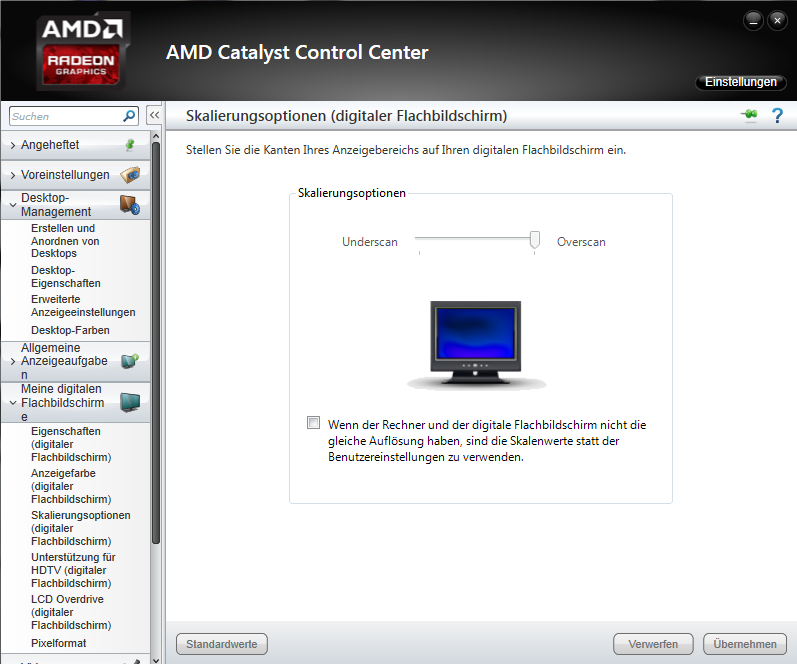The height and width of the screenshot is (664, 797).
Task: Open LCD Overdrive (digitaler Flachbildschirm)
Action: pyautogui.click(x=71, y=612)
